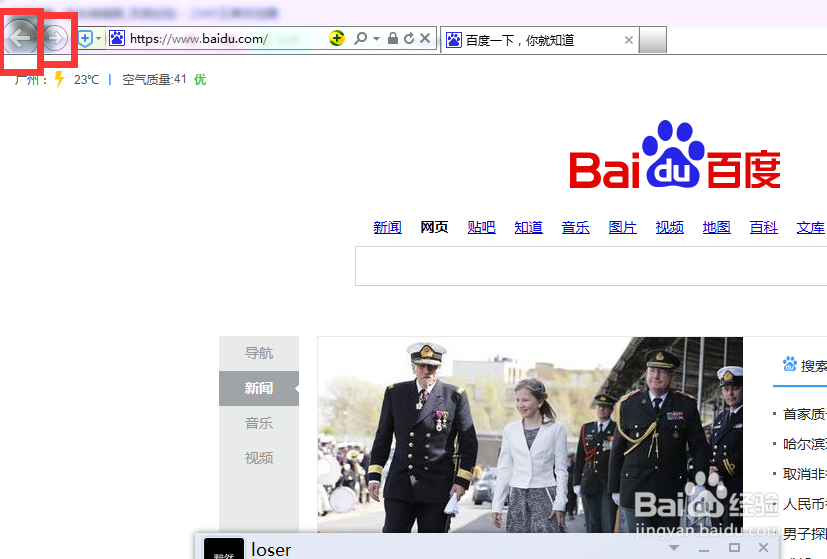This screenshot has height=559, width=827.
Task: Click the loser popup avatar thumbnail
Action: click(x=224, y=548)
